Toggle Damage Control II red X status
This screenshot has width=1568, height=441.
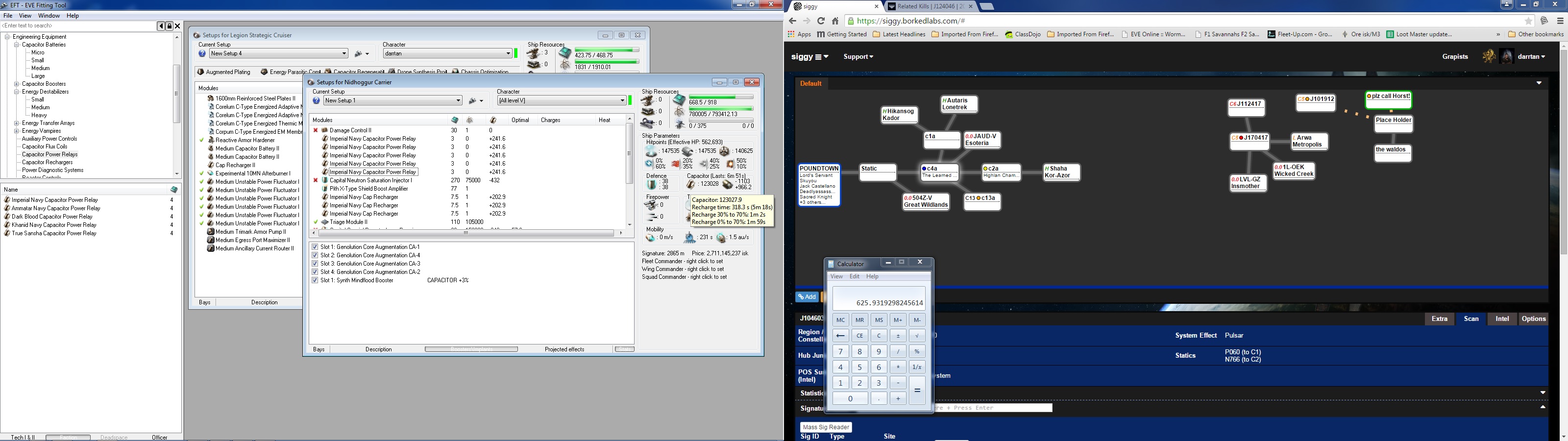tap(315, 130)
